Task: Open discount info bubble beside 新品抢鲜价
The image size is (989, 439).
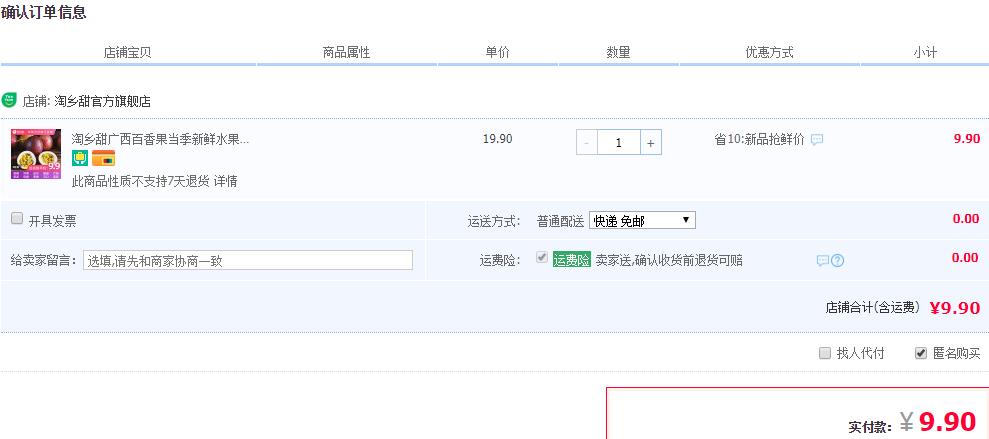Action: click(817, 140)
